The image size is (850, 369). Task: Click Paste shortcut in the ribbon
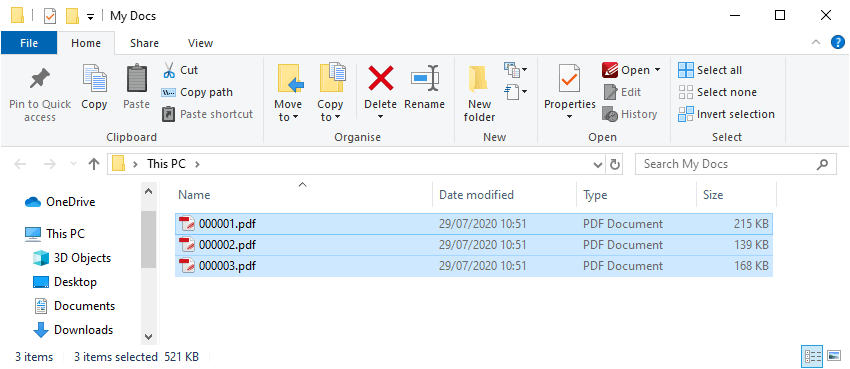(x=208, y=114)
